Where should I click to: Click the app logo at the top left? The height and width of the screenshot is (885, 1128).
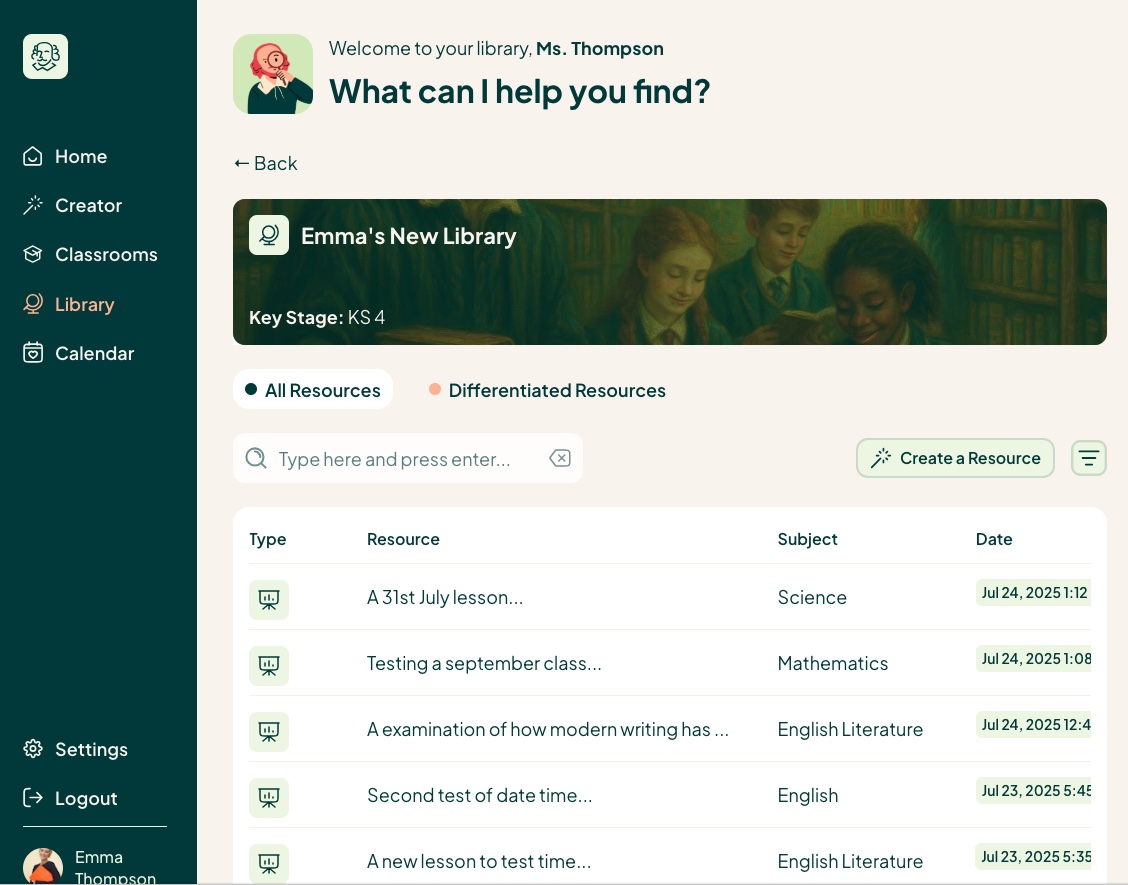[x=45, y=56]
